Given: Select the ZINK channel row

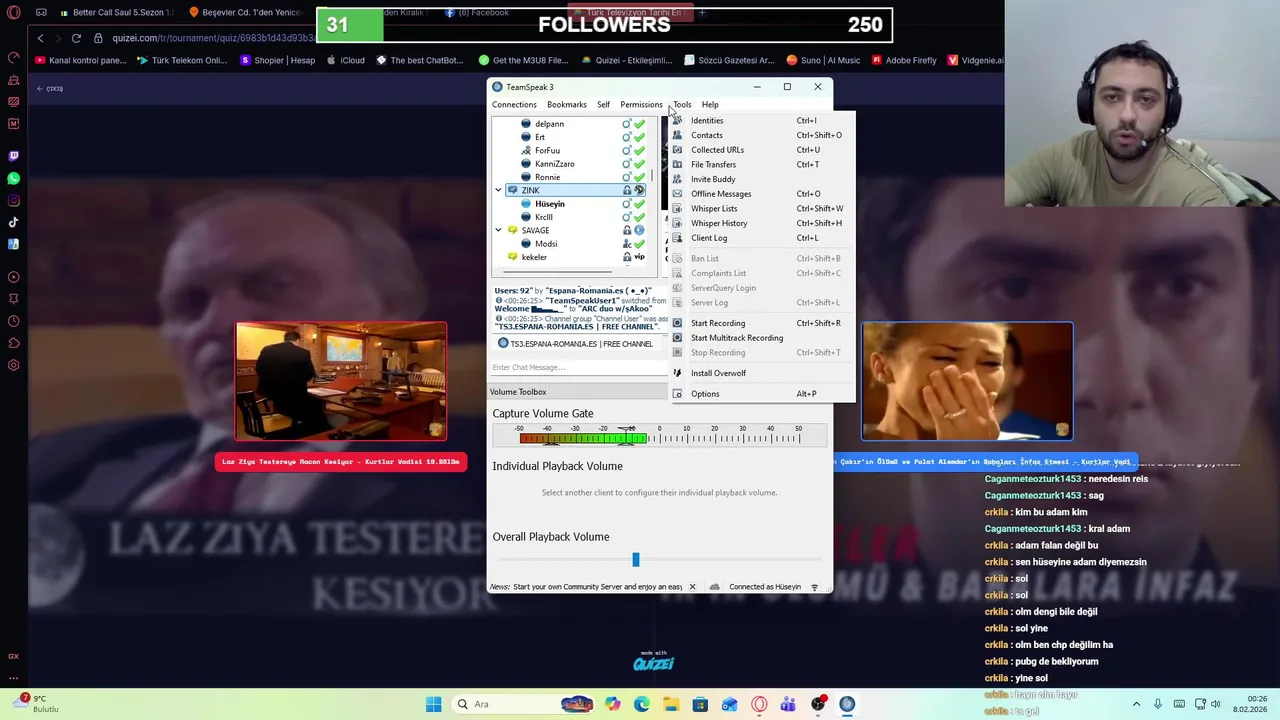Looking at the screenshot, I should click(x=575, y=190).
